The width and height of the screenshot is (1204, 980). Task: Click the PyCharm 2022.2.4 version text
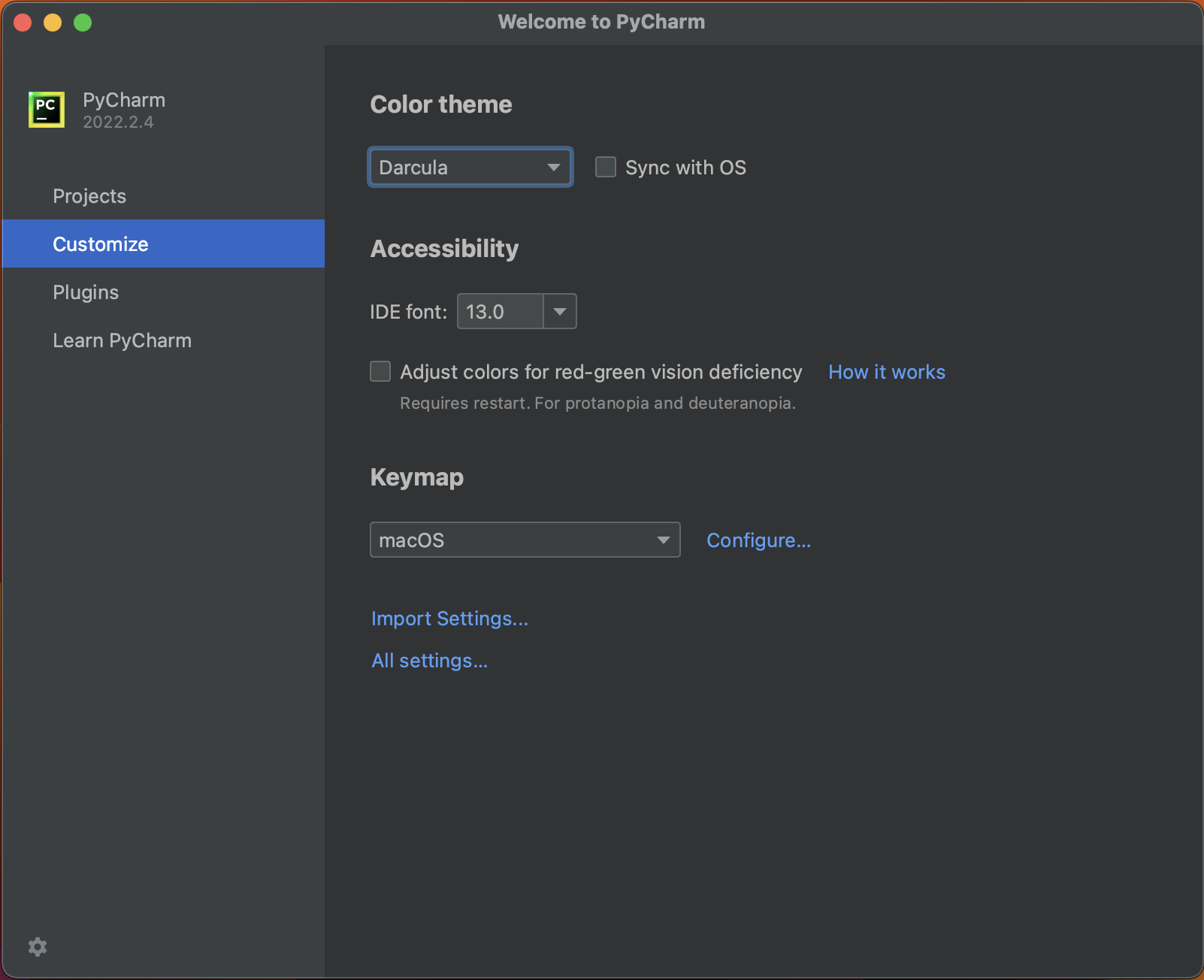(x=118, y=122)
